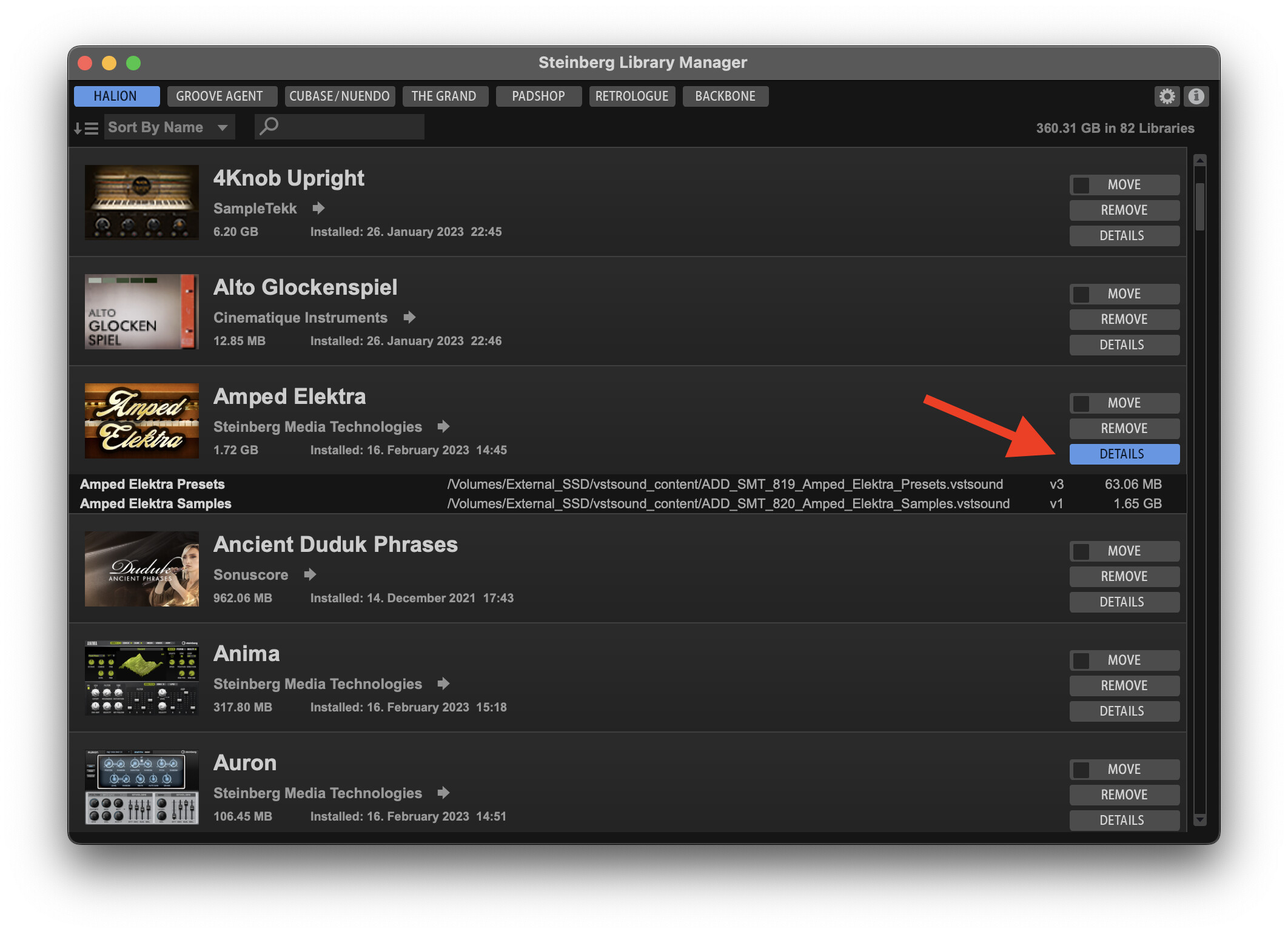Select the Amped Elektra Samples row
Screen dimensions: 1288x934
628,503
